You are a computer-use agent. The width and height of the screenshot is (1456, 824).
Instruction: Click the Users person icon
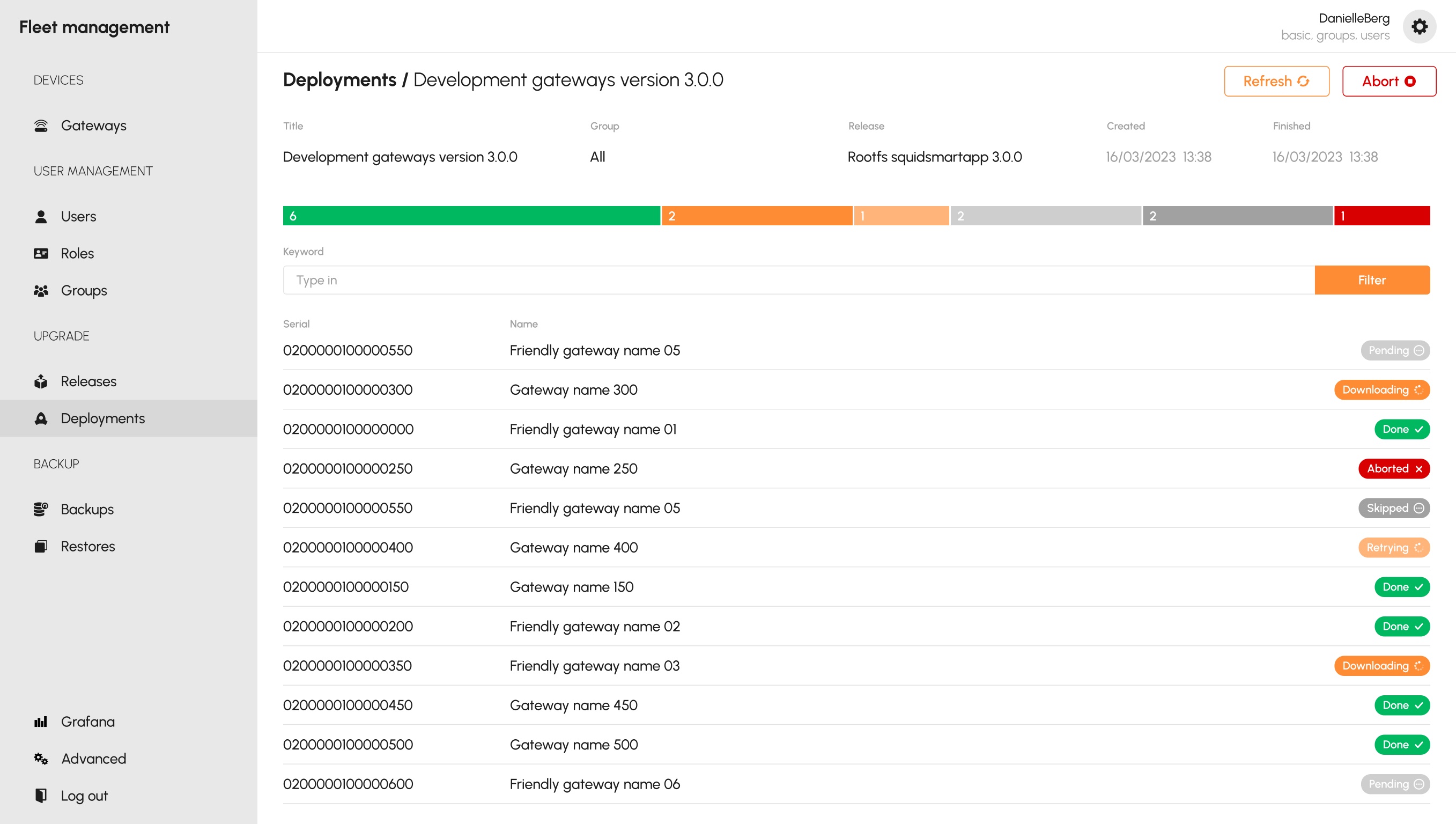[x=41, y=217]
